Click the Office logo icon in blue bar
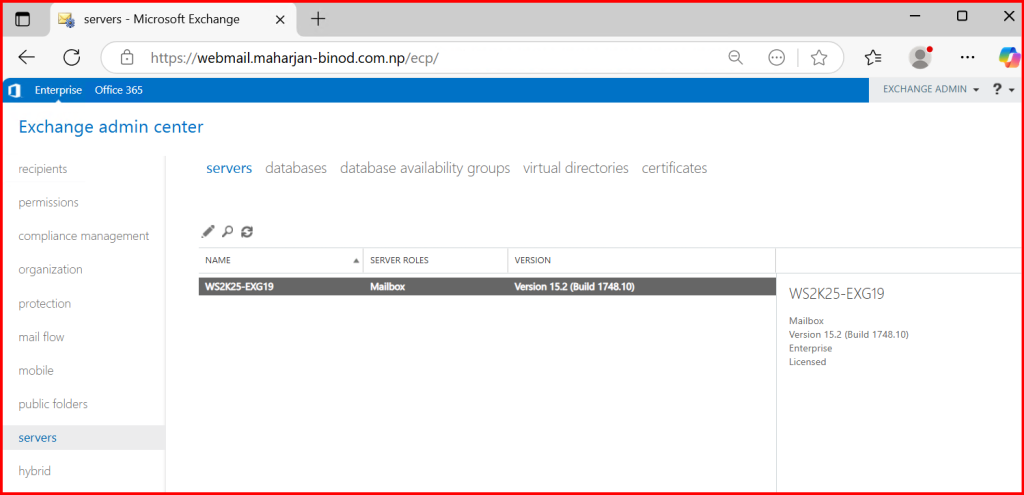Screen dimensions: 1024x495 [x=14, y=90]
